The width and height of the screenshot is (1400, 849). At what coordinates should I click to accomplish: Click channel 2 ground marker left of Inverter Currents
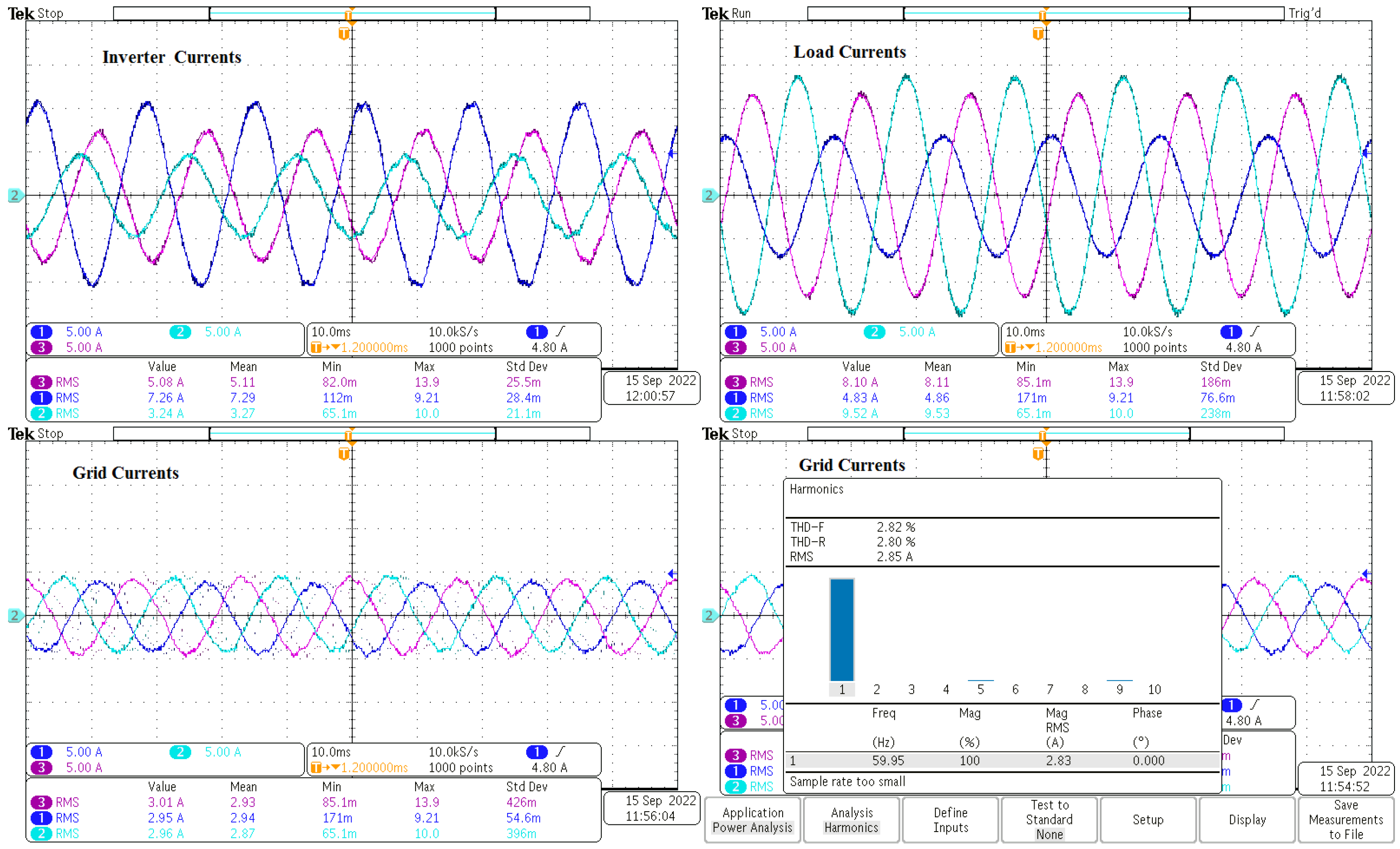(x=15, y=195)
